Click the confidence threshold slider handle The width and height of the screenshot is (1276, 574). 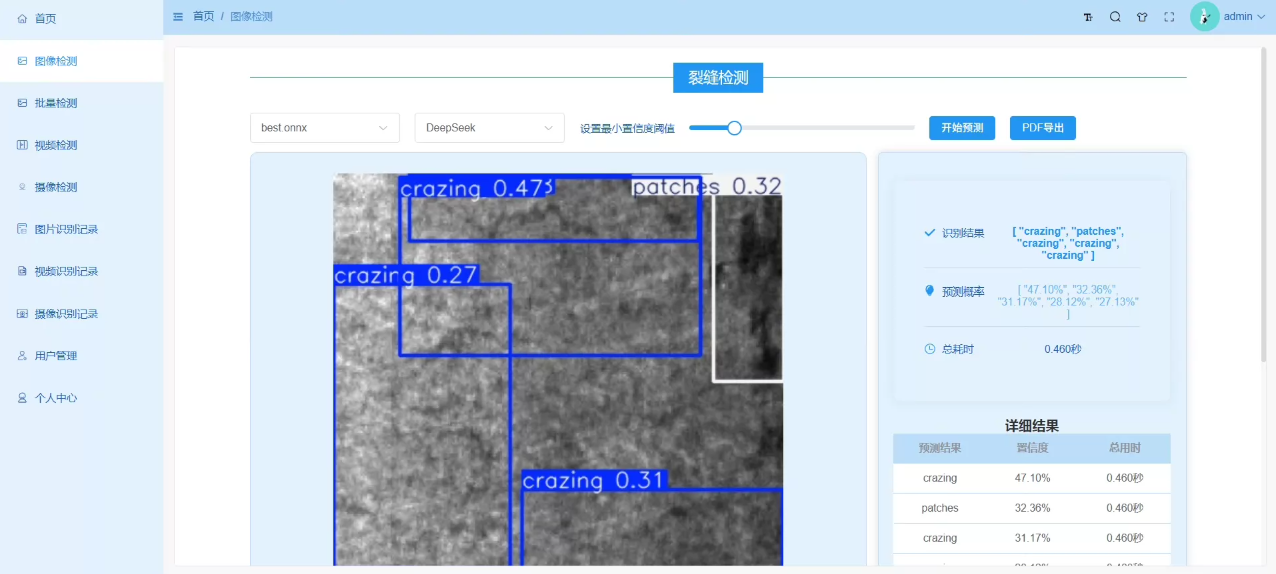(734, 128)
